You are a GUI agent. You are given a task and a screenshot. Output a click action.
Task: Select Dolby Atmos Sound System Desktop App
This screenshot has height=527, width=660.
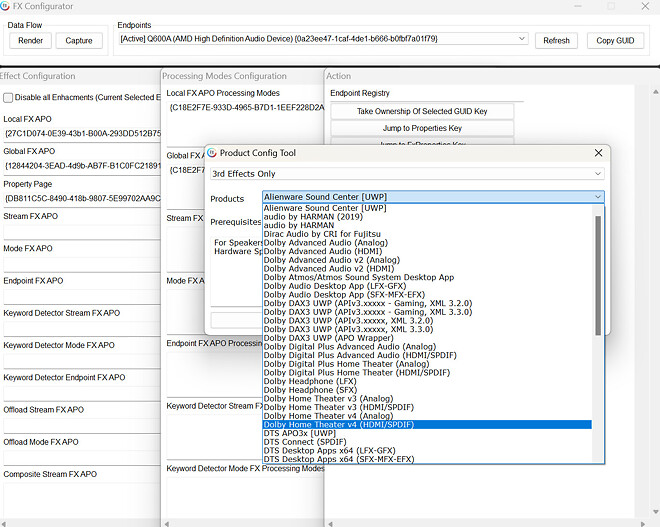358,277
